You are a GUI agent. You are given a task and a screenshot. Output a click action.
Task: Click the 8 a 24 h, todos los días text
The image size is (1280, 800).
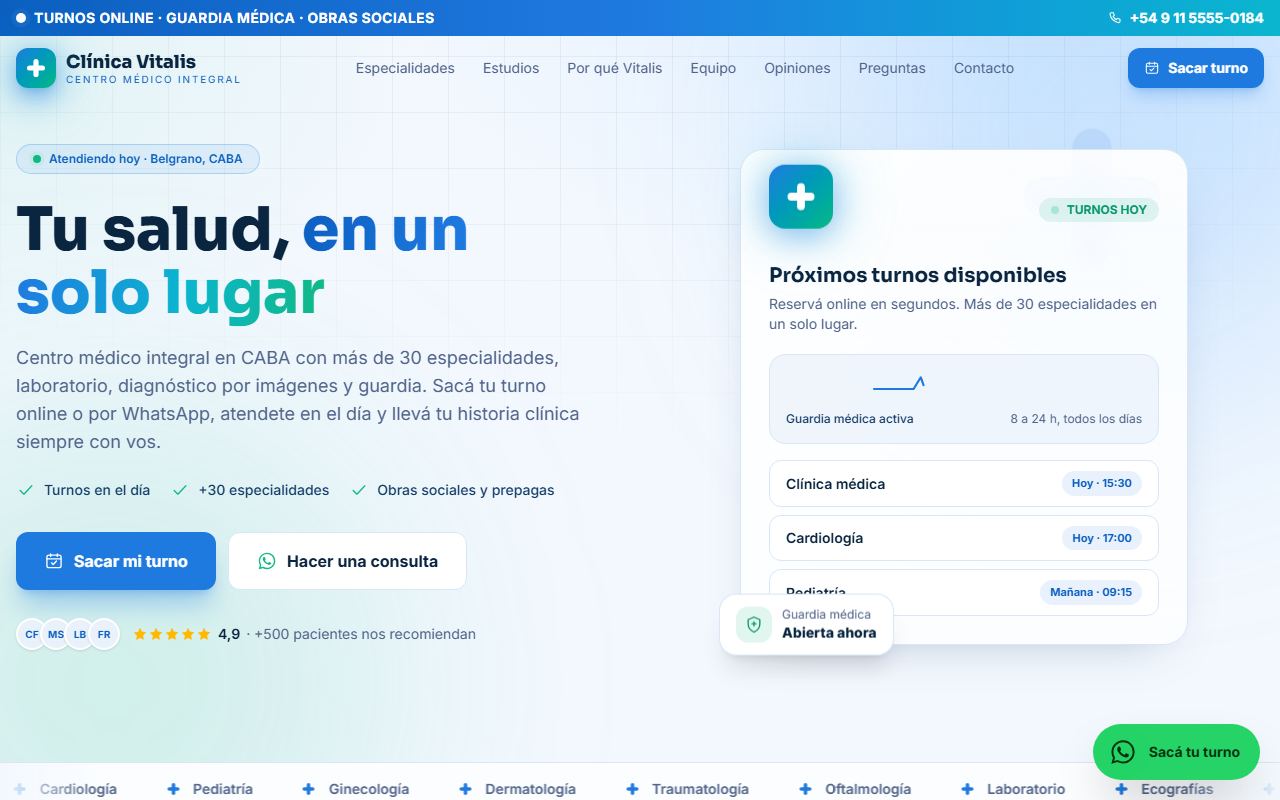tap(1076, 419)
